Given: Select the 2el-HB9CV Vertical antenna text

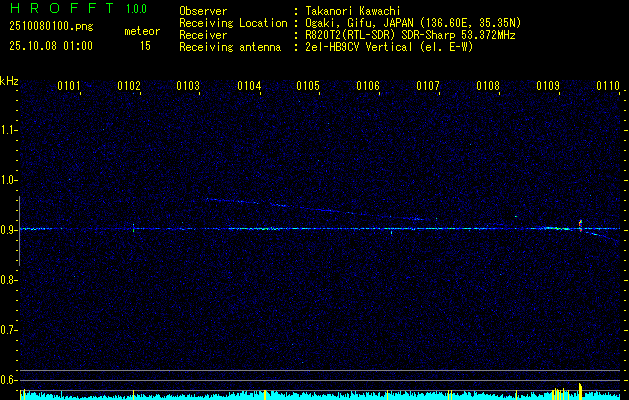Looking at the screenshot, I should click(389, 46).
